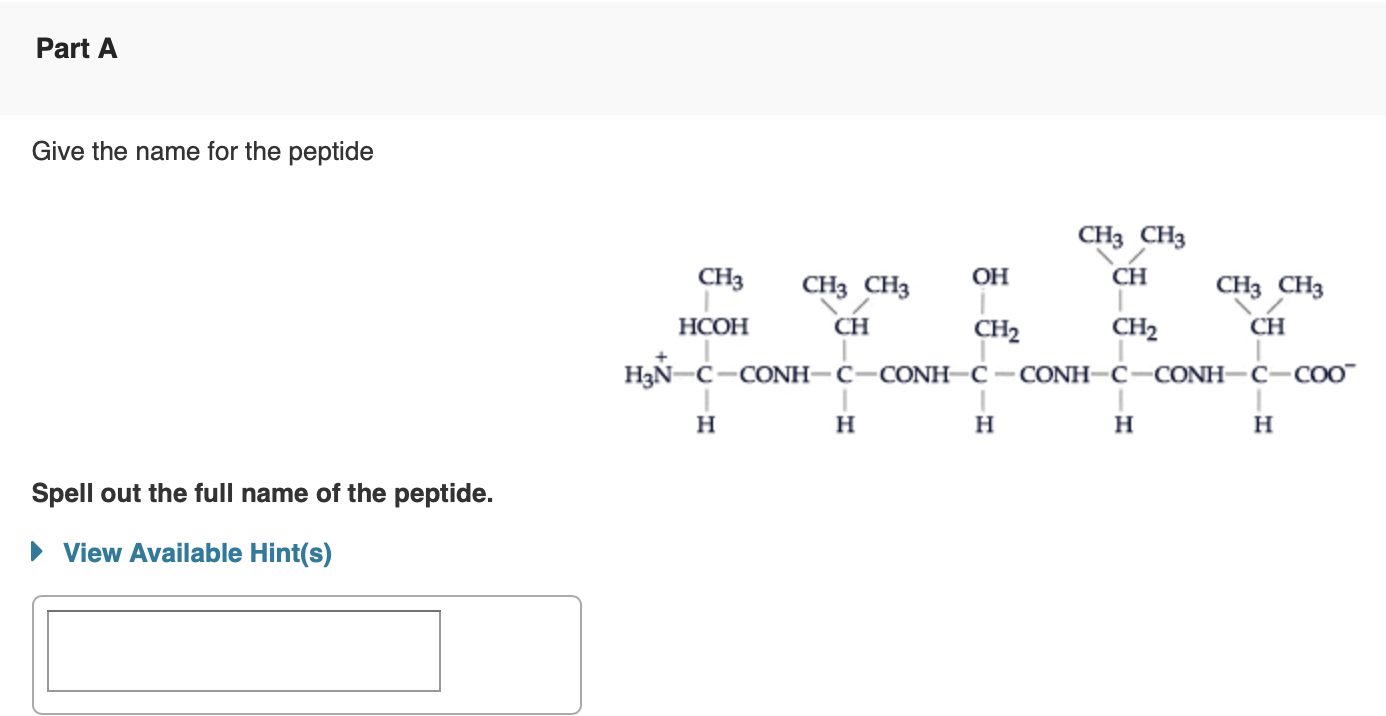Expand the disclosure triangle beside hints

click(x=36, y=551)
